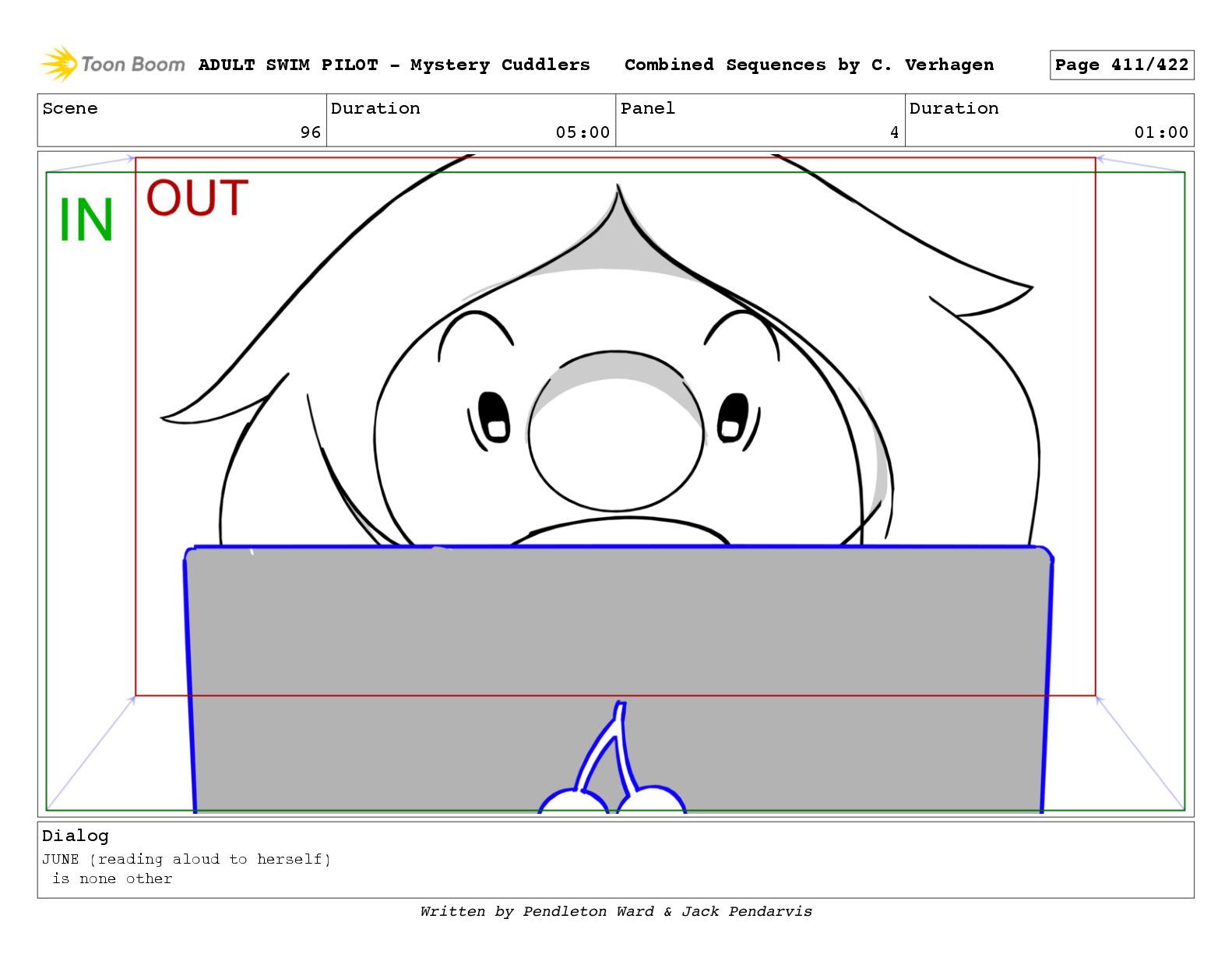The height and width of the screenshot is (954, 1232).
Task: Select panel number '4'
Action: coord(895,132)
